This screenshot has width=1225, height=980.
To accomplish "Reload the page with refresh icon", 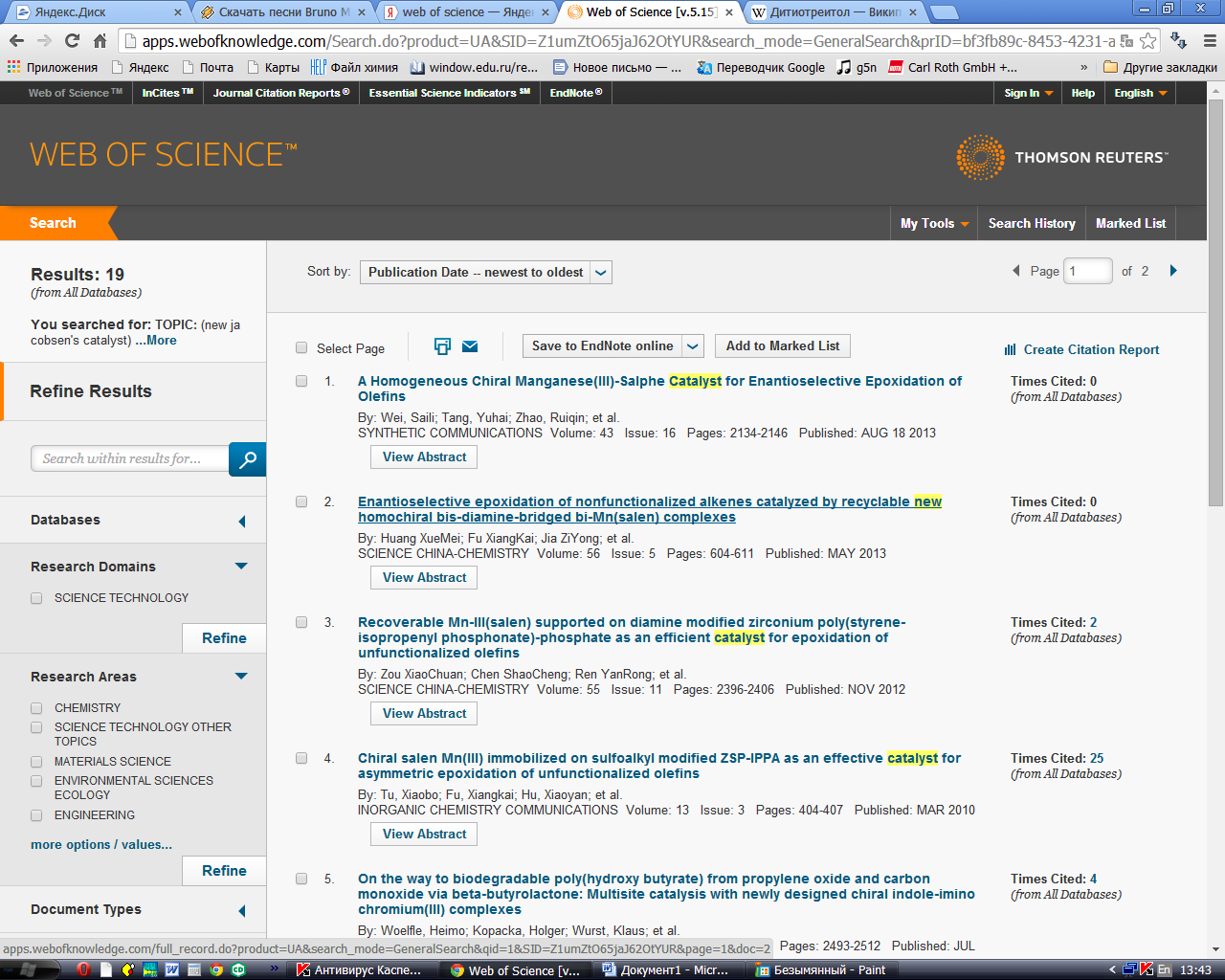I will pos(72,41).
